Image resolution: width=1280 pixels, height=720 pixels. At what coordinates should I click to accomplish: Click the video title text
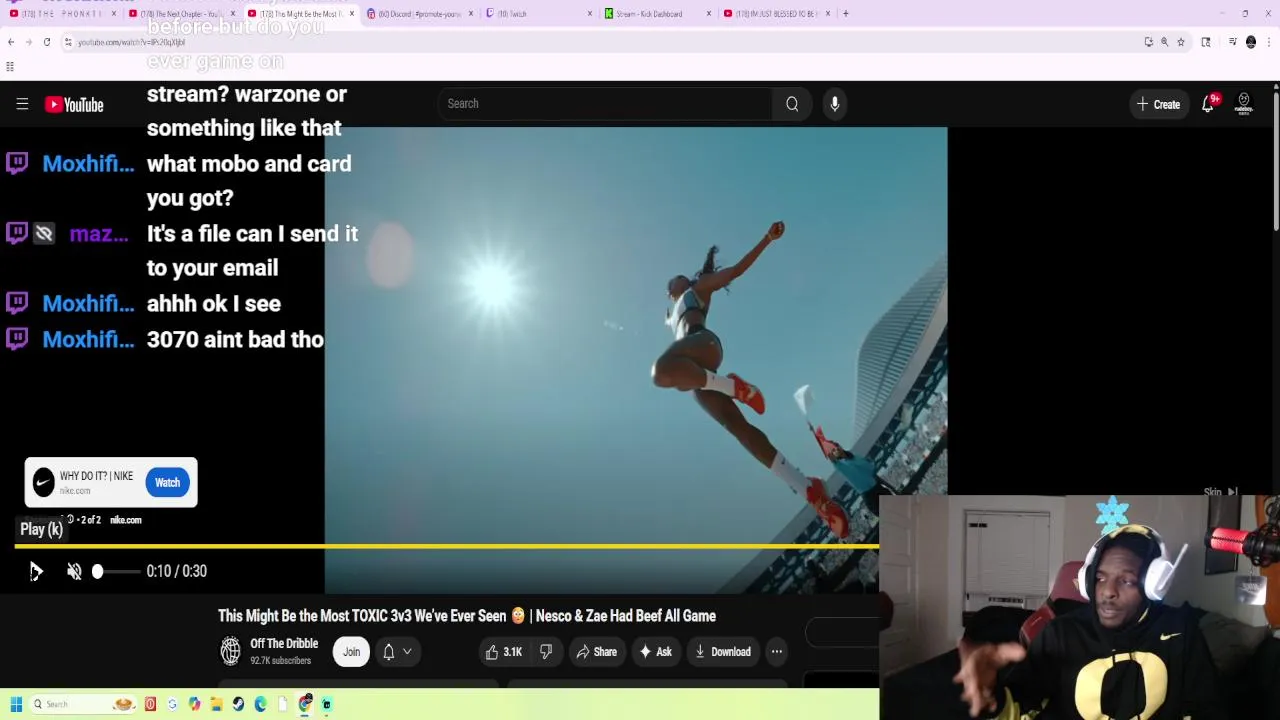pos(467,616)
